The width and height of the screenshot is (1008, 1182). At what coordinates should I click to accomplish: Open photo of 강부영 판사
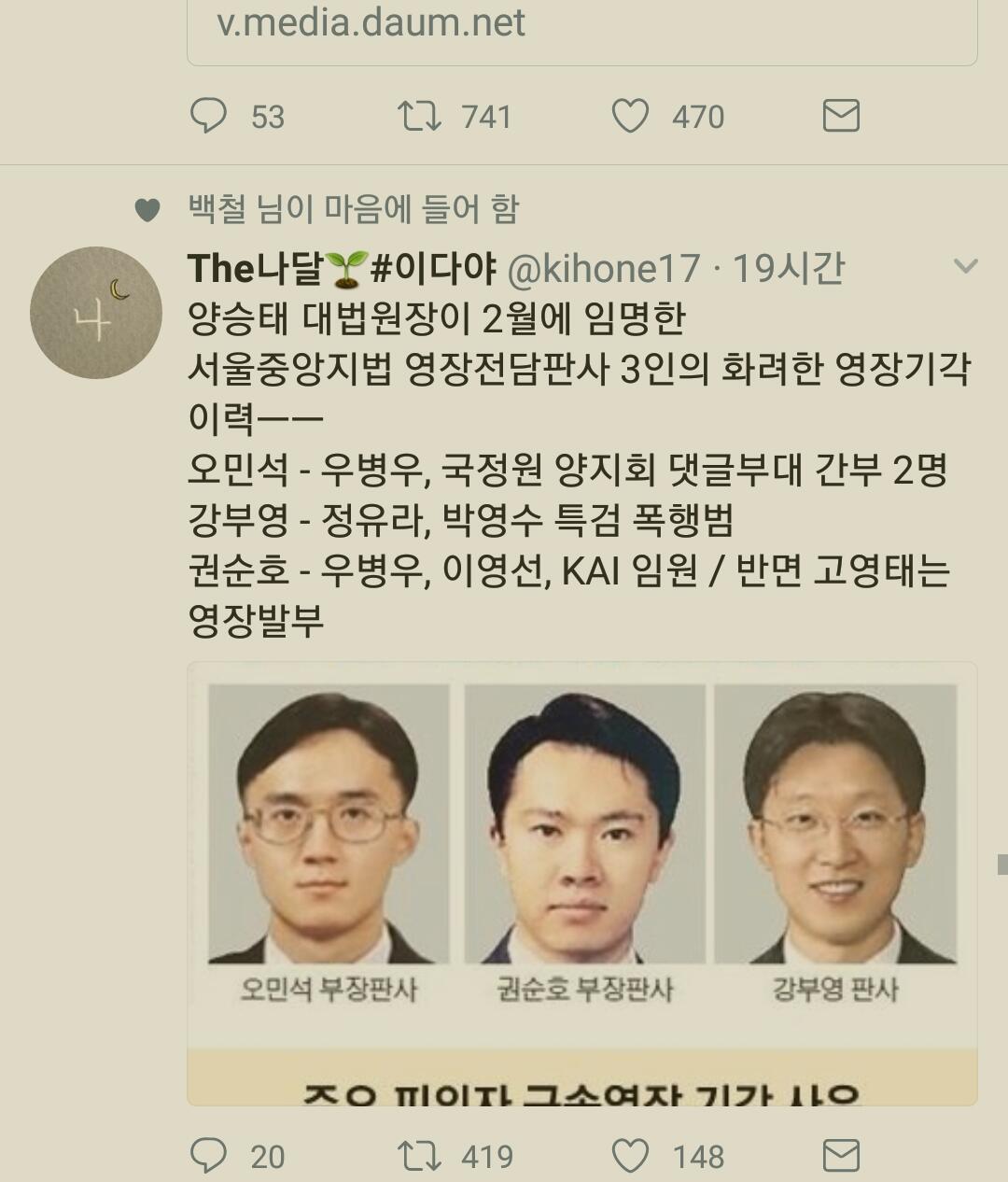[x=835, y=823]
